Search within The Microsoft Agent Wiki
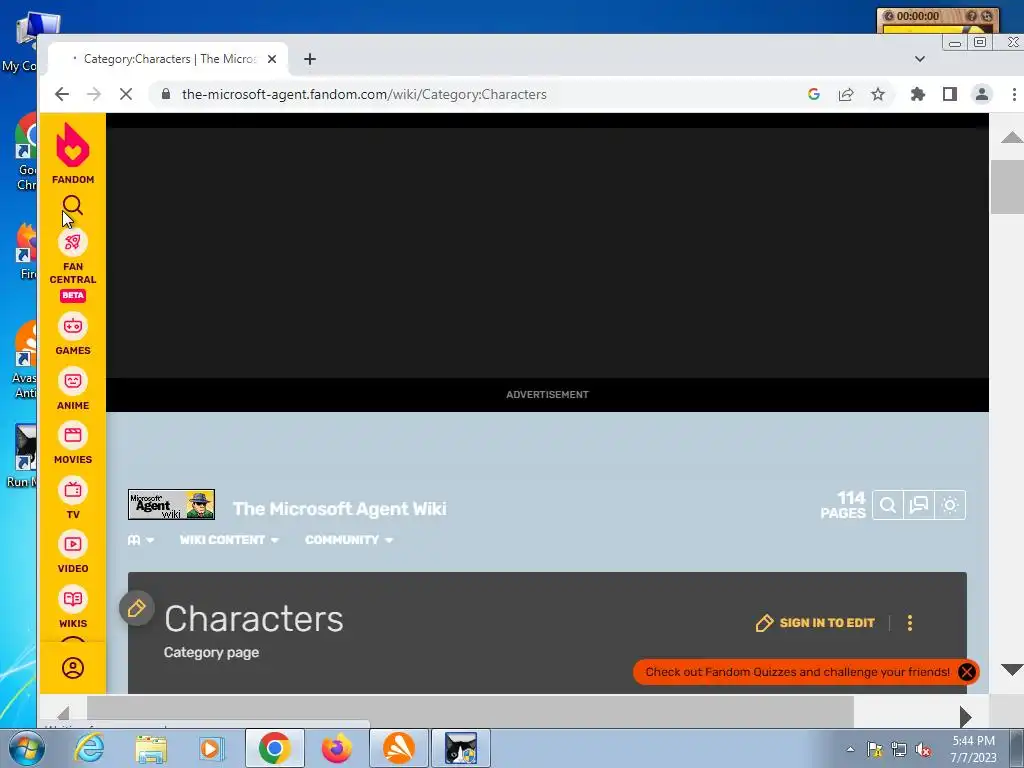This screenshot has width=1024, height=768. 888,505
